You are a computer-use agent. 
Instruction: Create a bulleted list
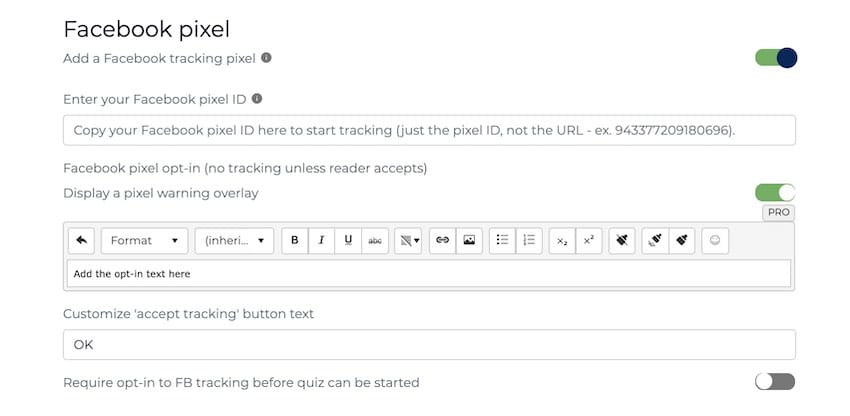503,240
